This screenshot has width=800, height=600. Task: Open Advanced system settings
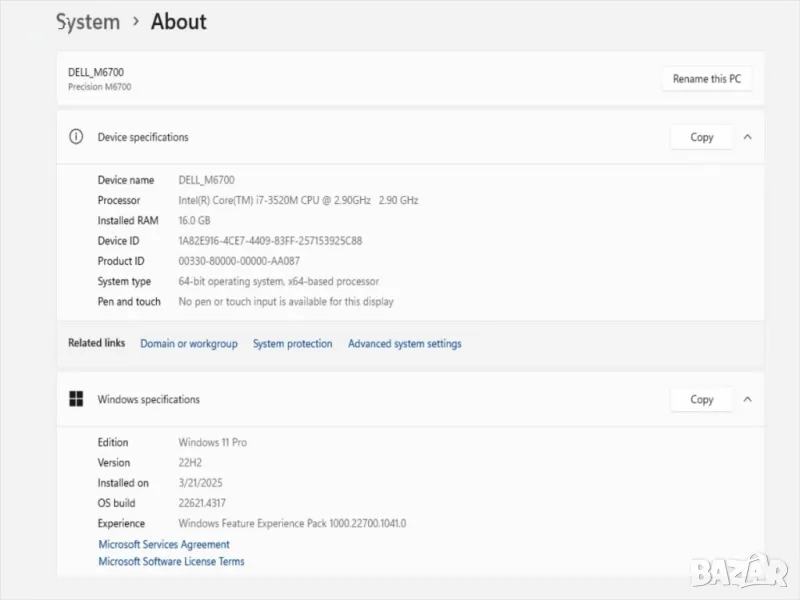pyautogui.click(x=404, y=344)
